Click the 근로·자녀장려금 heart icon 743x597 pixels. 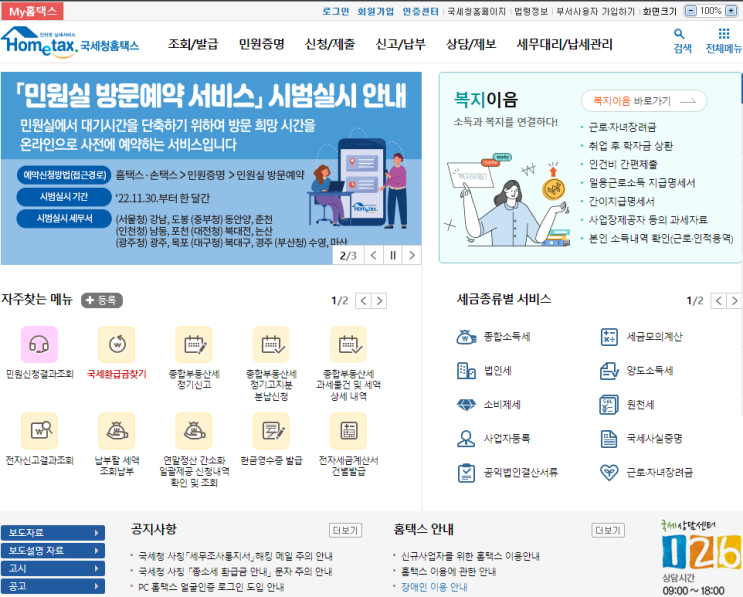click(609, 472)
